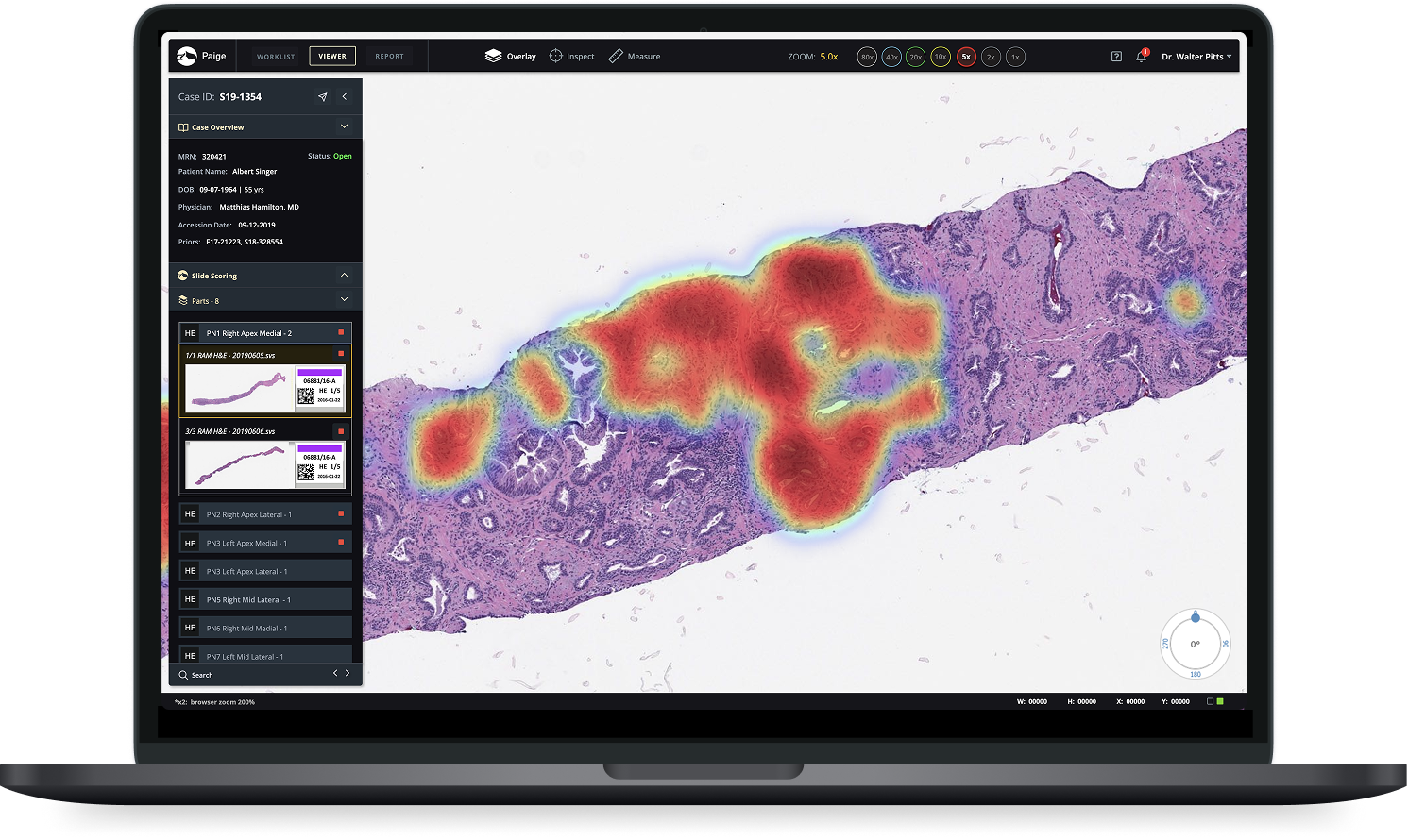Toggle the Overlay tool
This screenshot has width=1408, height=840.
[x=510, y=57]
